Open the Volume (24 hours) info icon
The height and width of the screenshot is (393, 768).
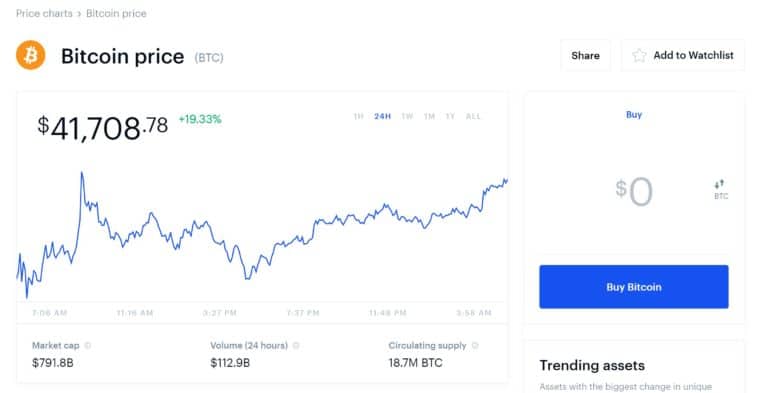click(x=296, y=345)
